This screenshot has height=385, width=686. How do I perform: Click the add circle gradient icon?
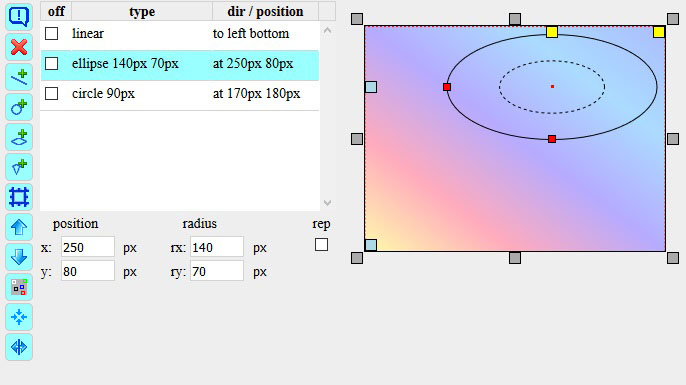point(19,107)
